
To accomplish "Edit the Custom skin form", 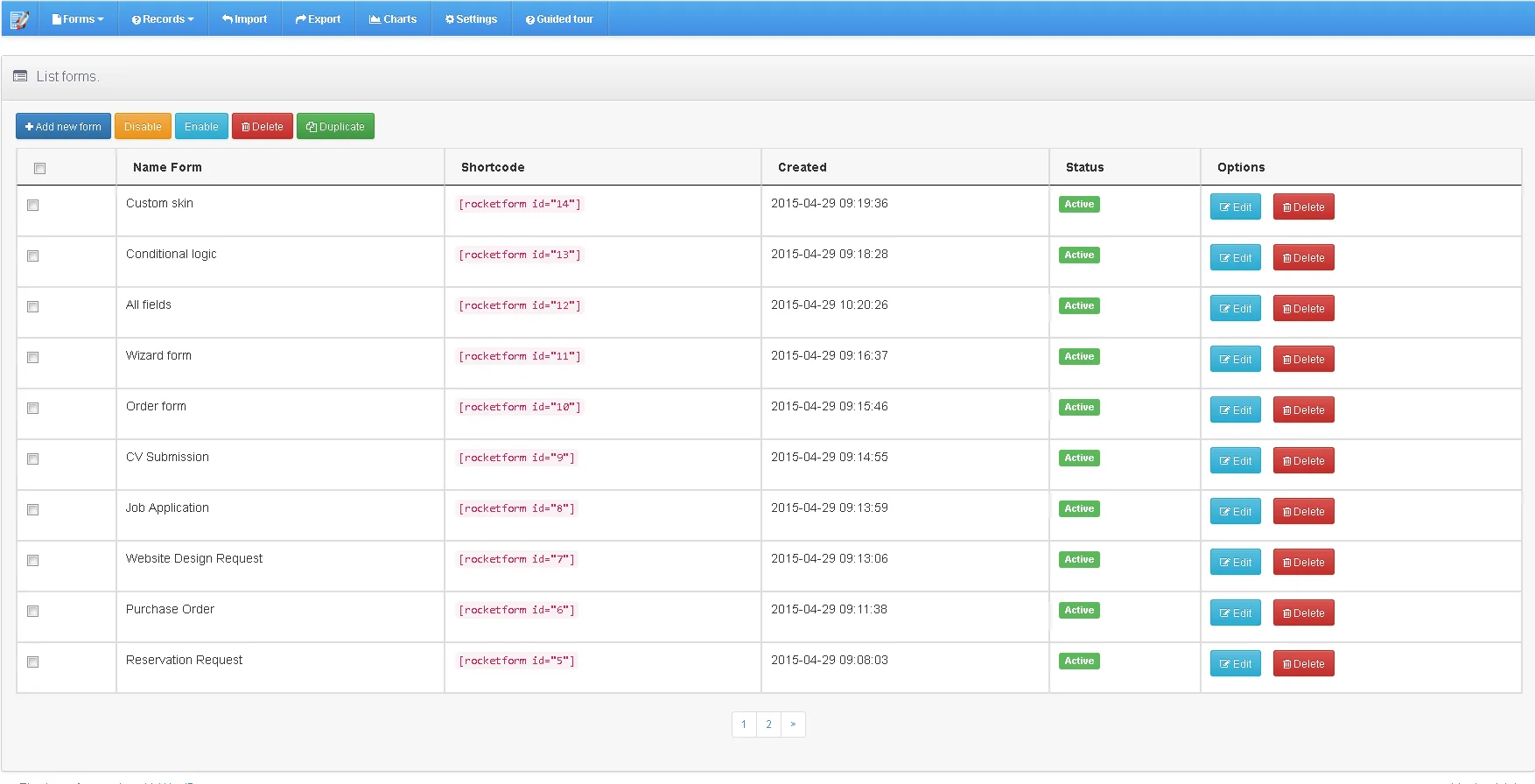I will 1236,206.
